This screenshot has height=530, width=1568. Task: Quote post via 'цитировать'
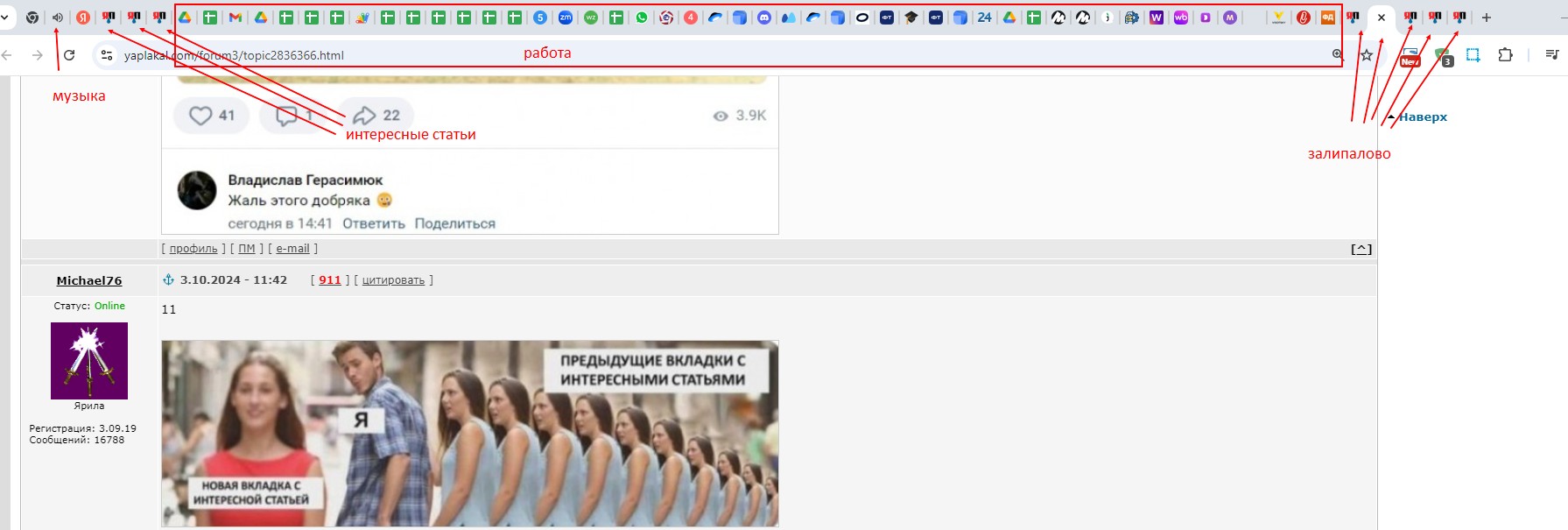pos(393,280)
